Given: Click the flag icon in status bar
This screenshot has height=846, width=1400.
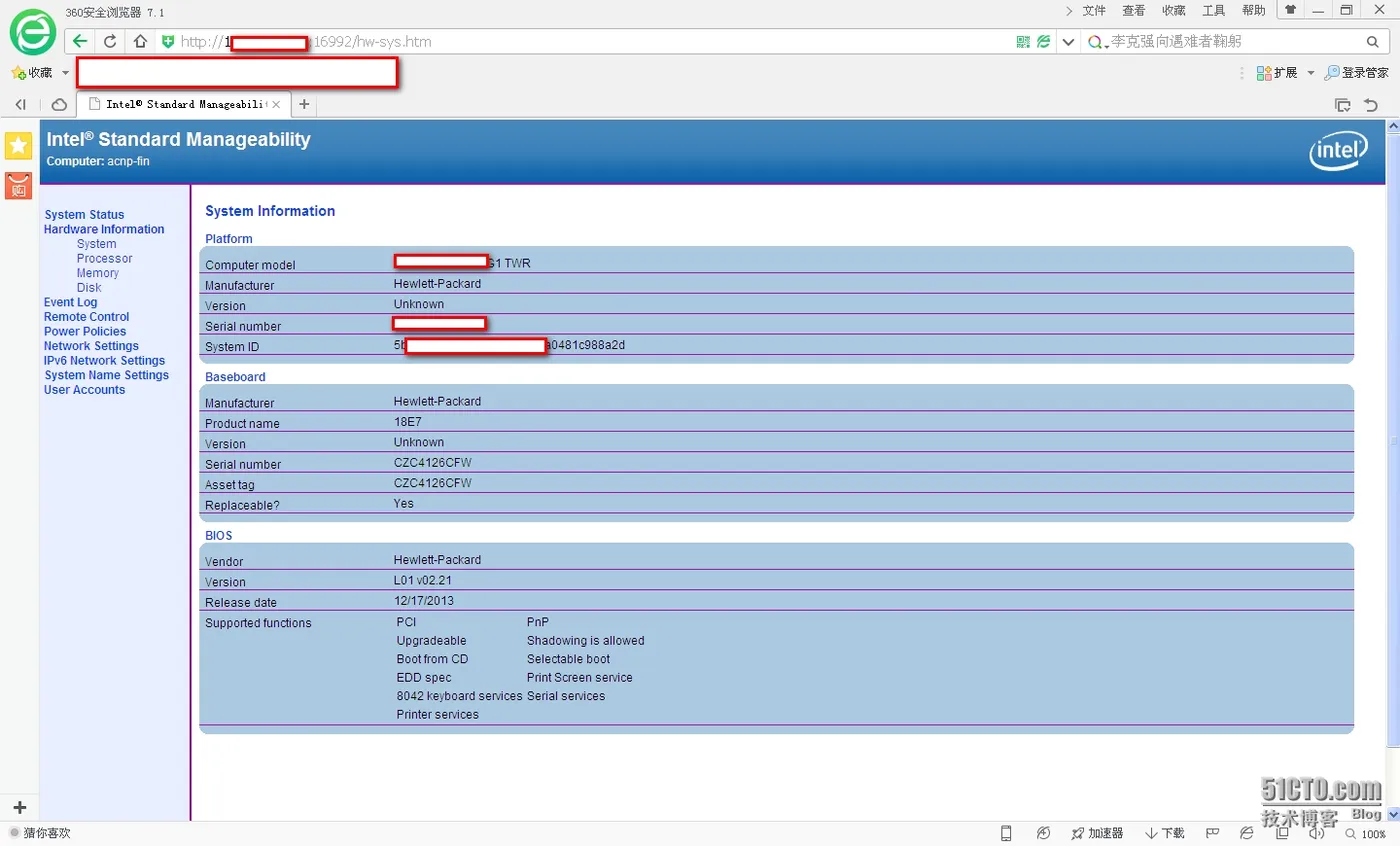Looking at the screenshot, I should point(1212,833).
